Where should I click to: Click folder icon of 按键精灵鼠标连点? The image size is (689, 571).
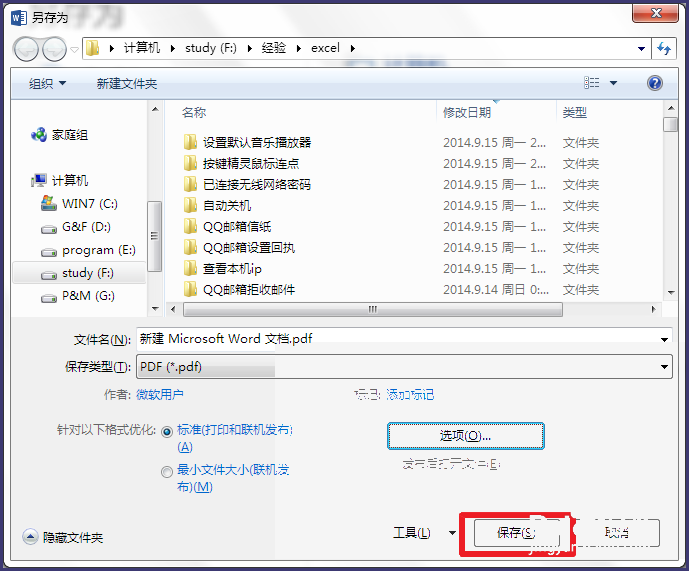pos(190,164)
